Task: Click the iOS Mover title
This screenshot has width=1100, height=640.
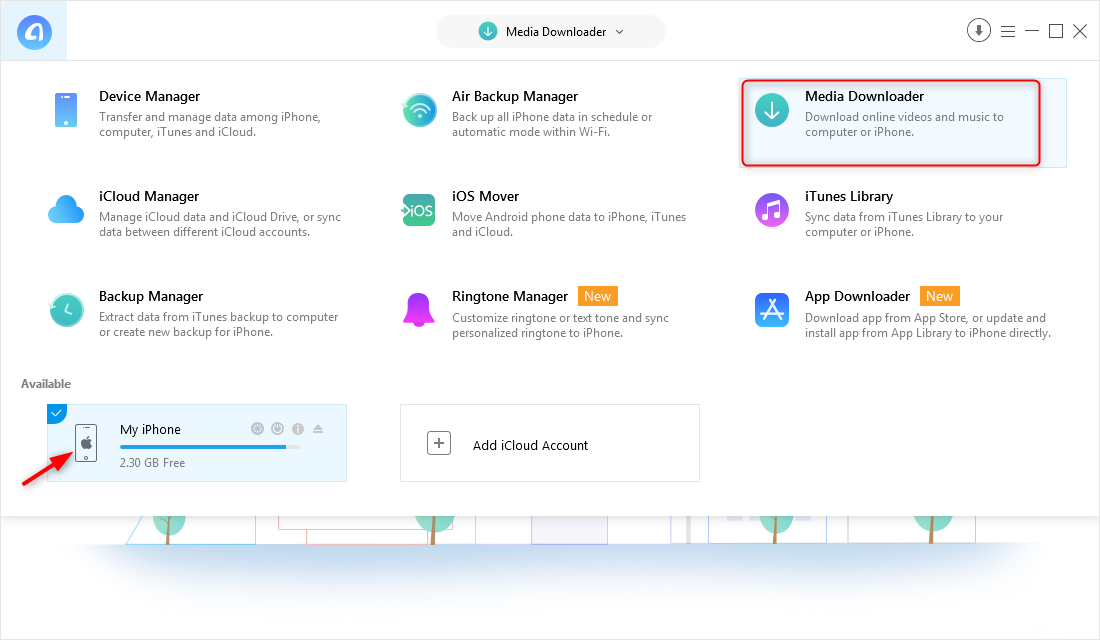Action: click(x=485, y=196)
